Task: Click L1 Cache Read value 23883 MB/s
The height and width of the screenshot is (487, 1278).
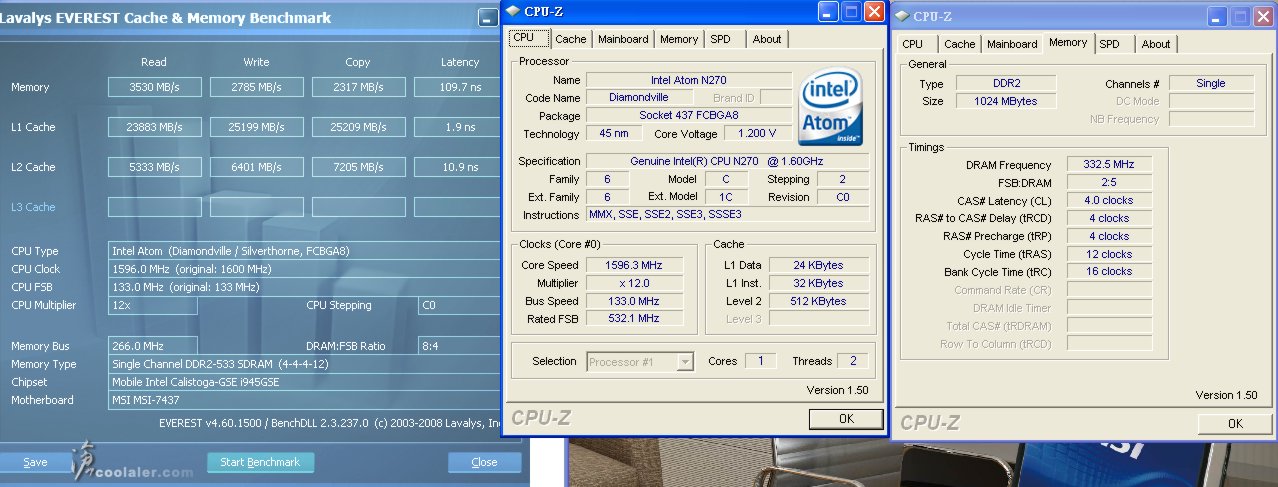Action: click(154, 127)
